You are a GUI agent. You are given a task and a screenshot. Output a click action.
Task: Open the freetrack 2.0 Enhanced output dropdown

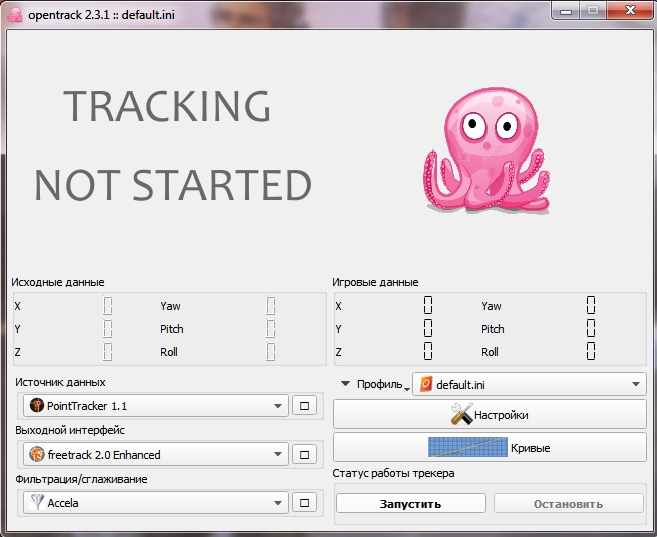156,454
